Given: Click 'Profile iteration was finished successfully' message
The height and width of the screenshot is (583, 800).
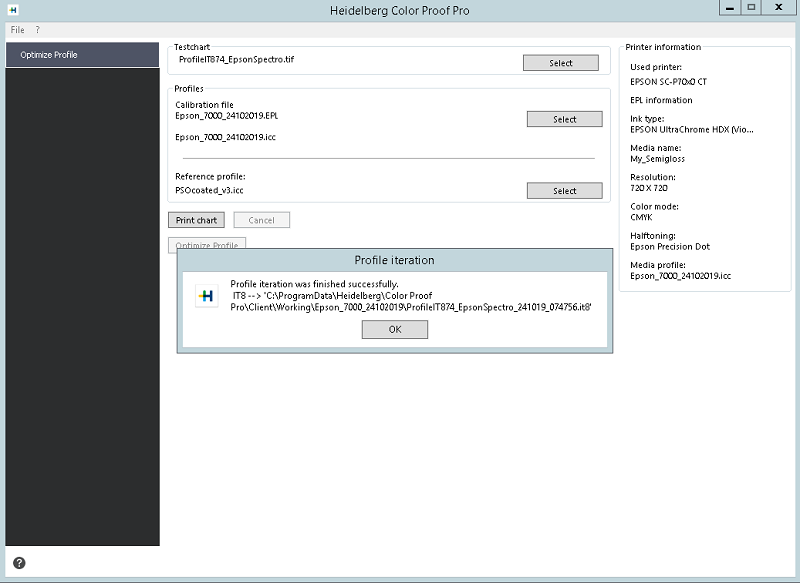Looking at the screenshot, I should point(314,284).
